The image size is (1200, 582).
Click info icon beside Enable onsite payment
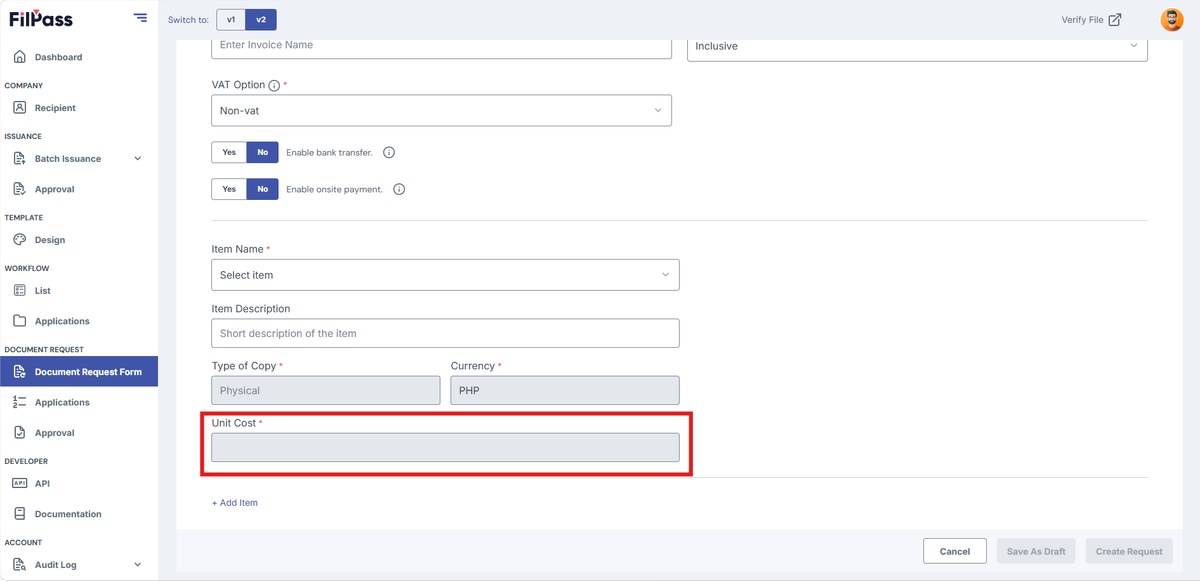click(x=399, y=189)
